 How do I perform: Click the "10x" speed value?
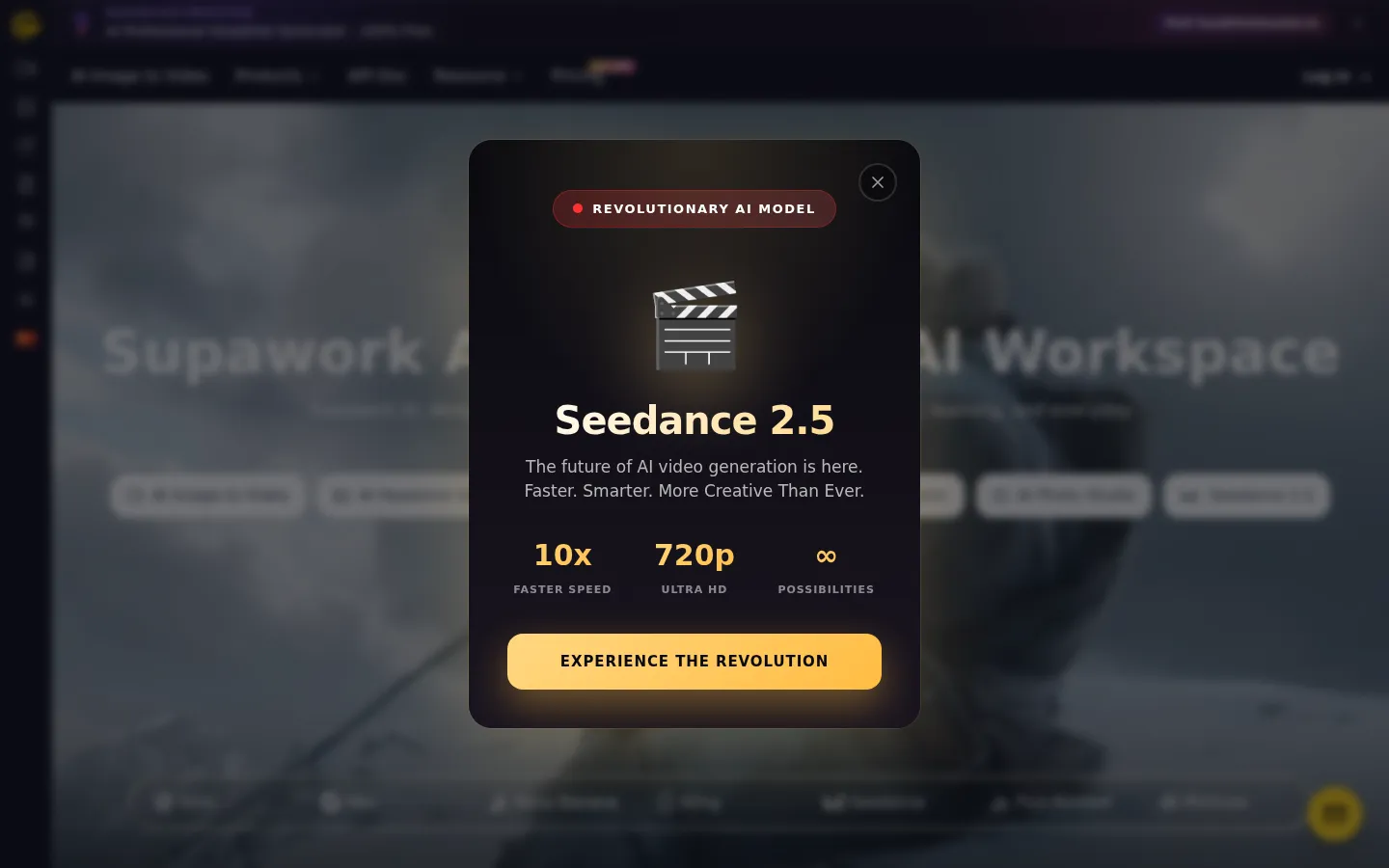[x=562, y=555]
